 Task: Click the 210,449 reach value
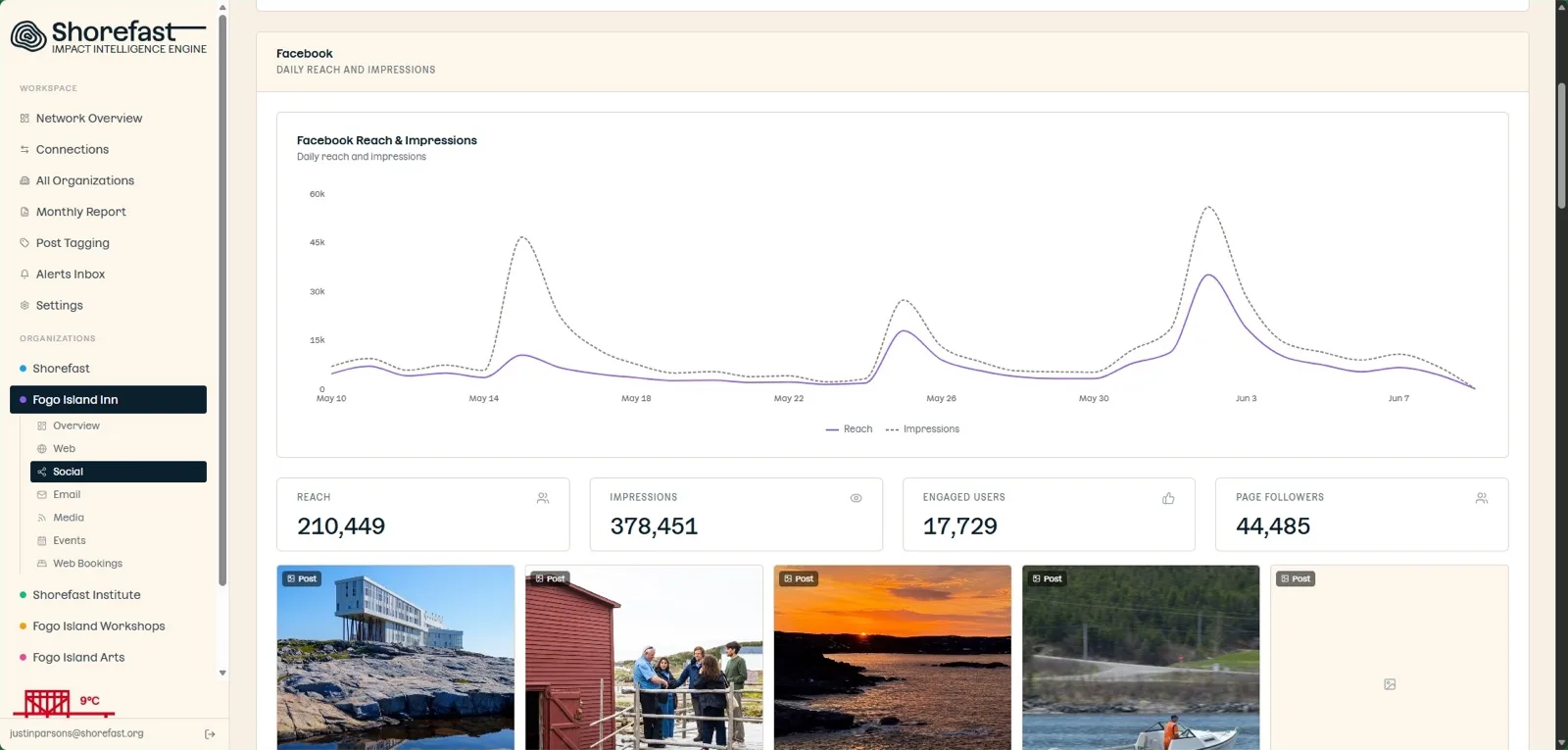tap(341, 526)
